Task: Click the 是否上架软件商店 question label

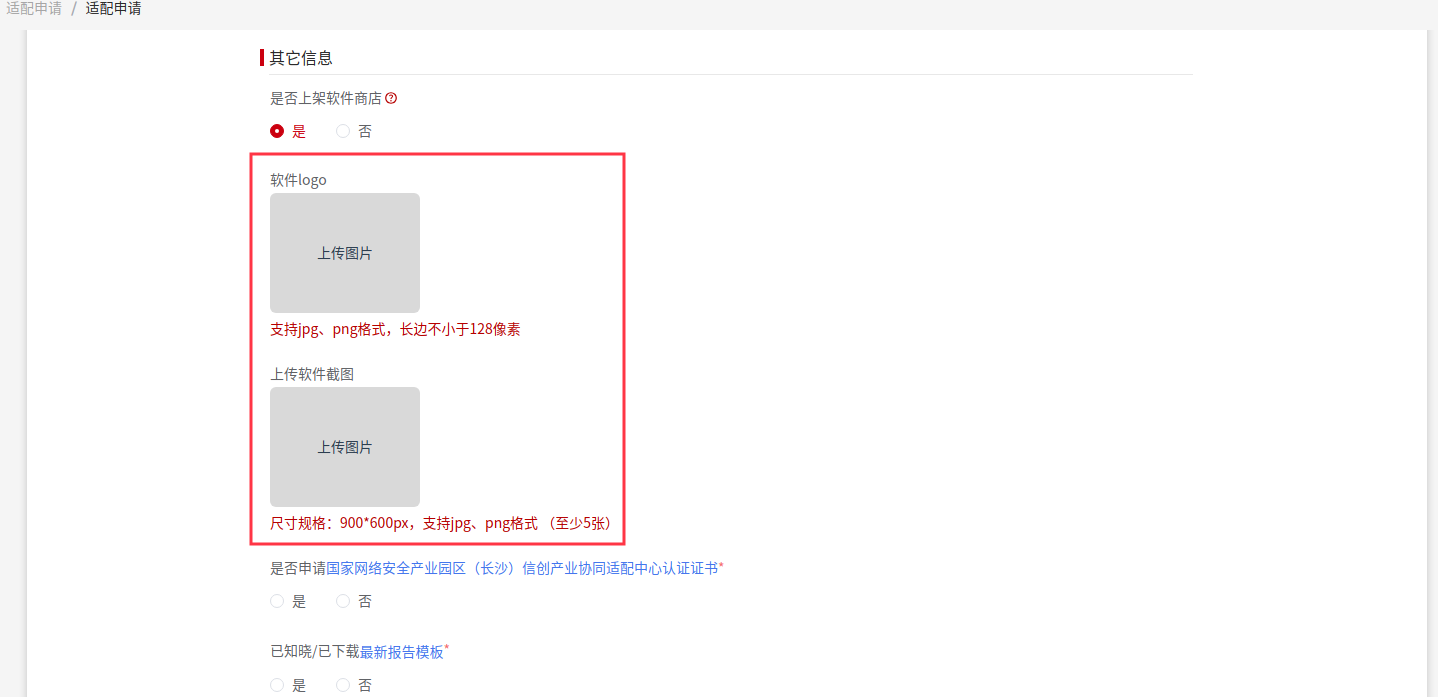Action: tap(326, 98)
